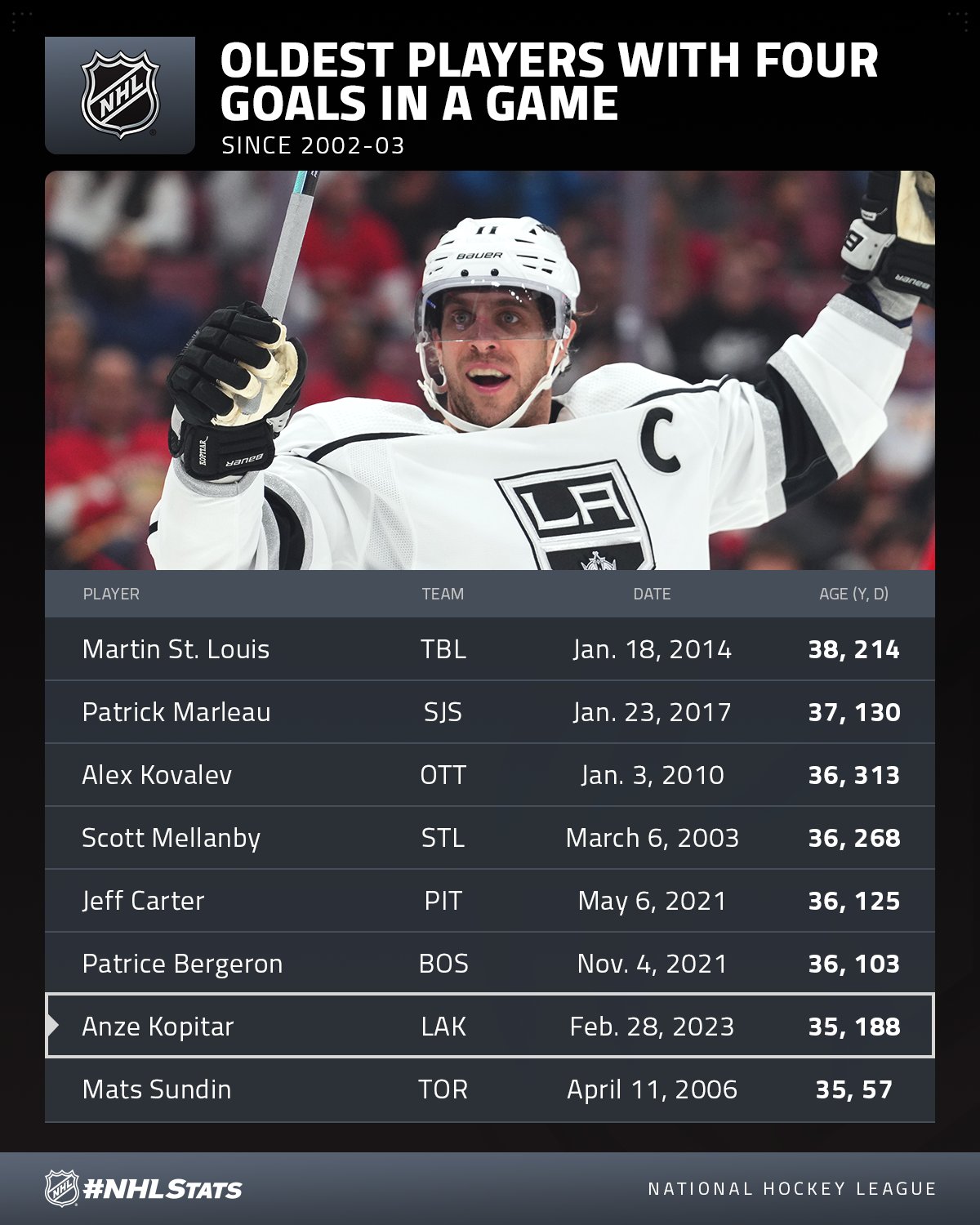Click Scott Mellanby's date March 6, 2003

[x=652, y=838]
